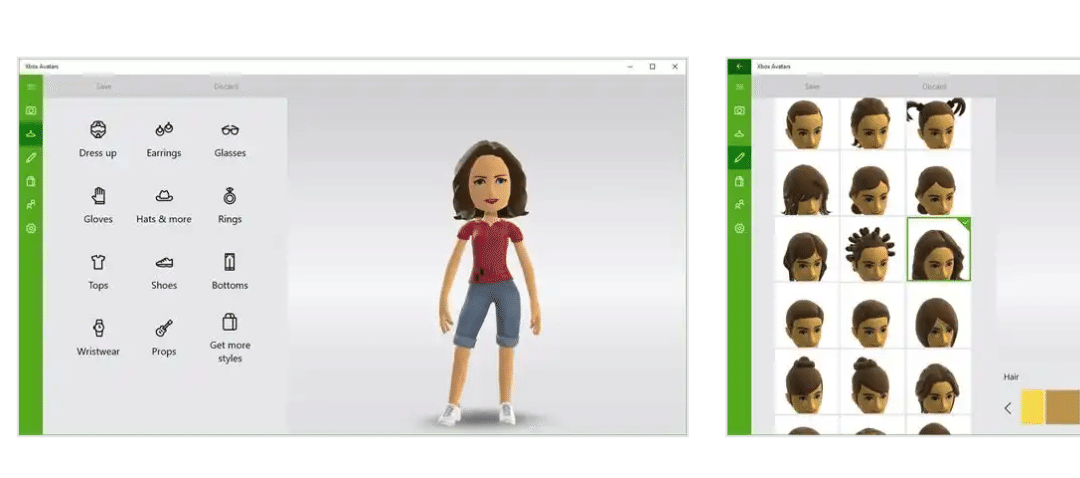Click people icon in left window sidebar
This screenshot has width=1080, height=478.
pos(31,205)
